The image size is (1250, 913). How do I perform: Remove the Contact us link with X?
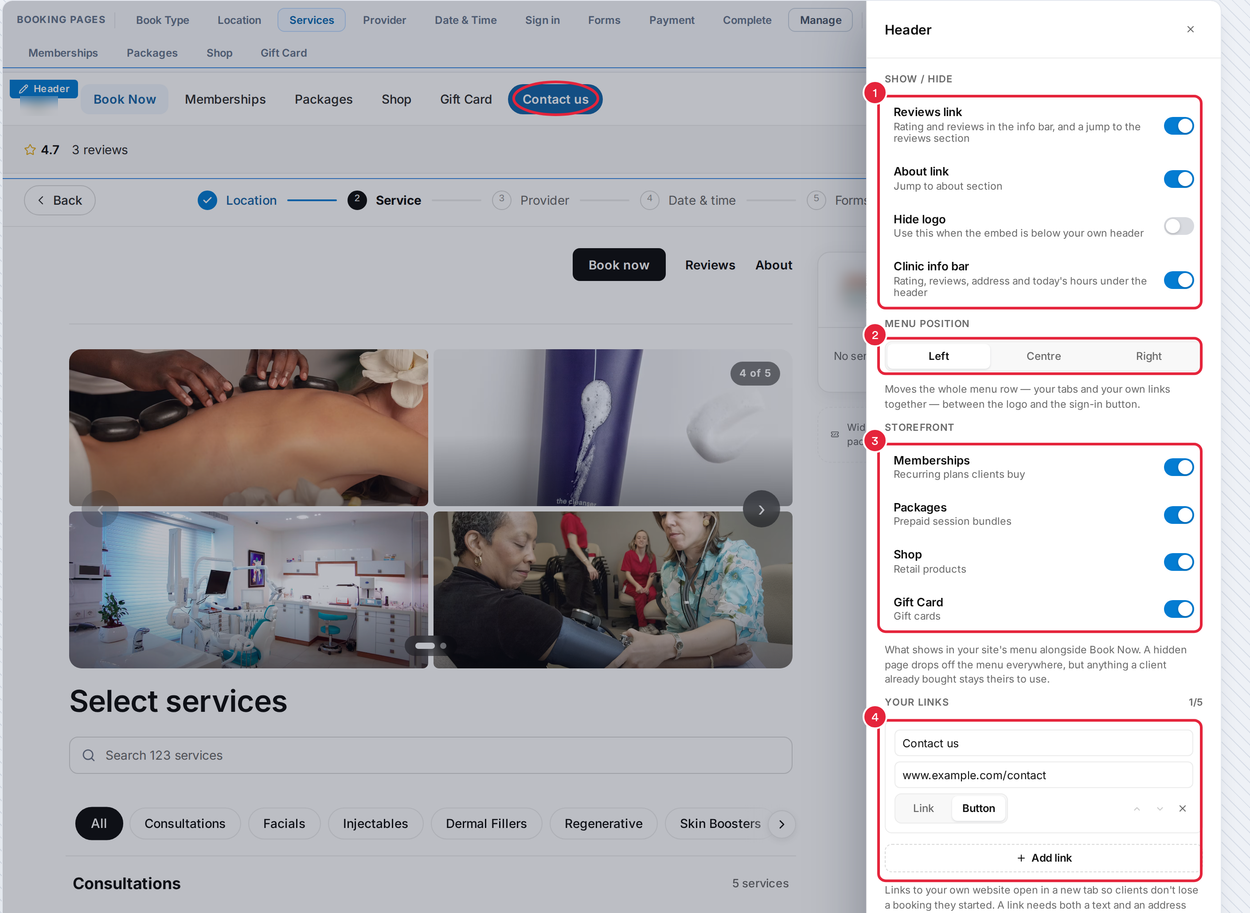pos(1182,809)
